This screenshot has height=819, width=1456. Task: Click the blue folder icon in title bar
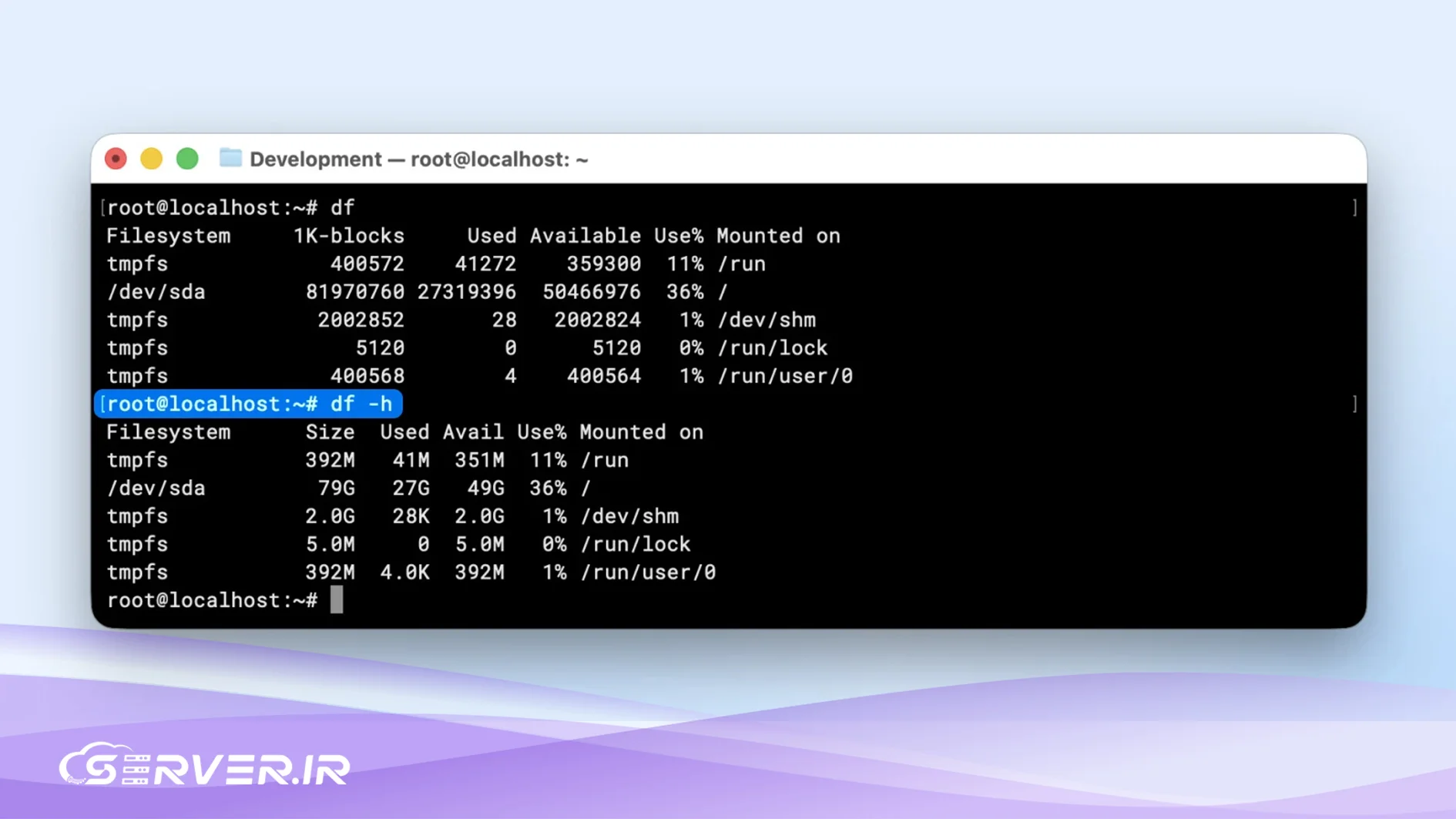tap(230, 158)
